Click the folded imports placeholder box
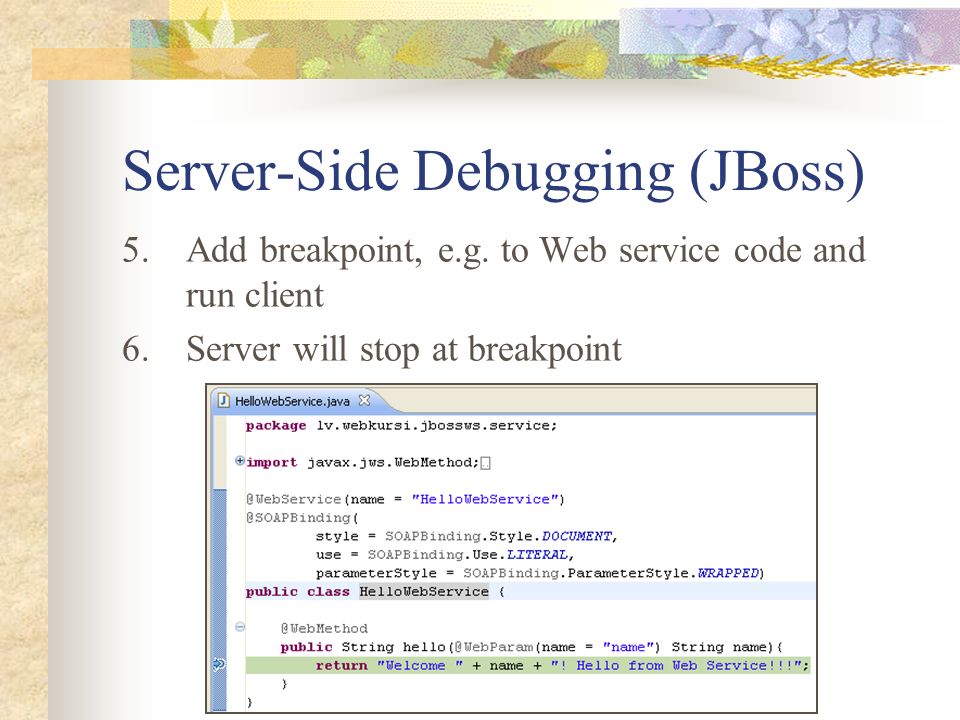Screen dimensions: 960x720 (x=485, y=463)
